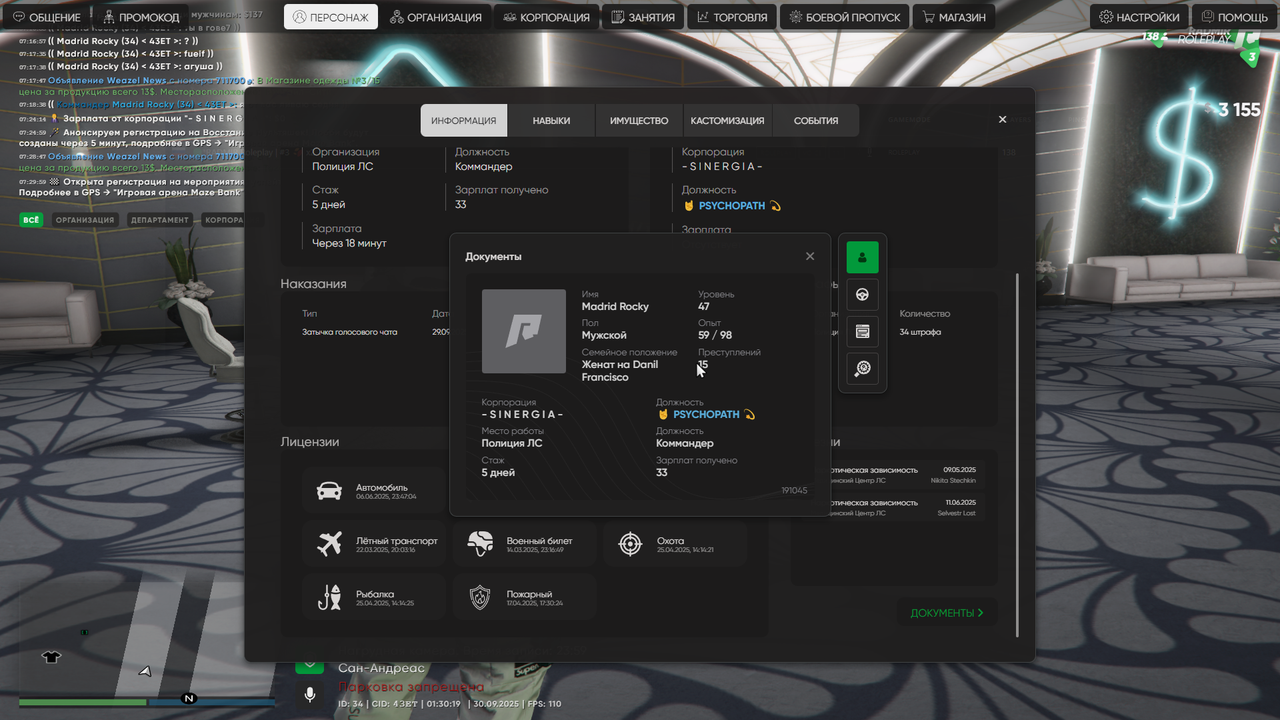Open the ПОМОЩЬ help button
This screenshot has width=1280, height=720.
pos(1234,17)
